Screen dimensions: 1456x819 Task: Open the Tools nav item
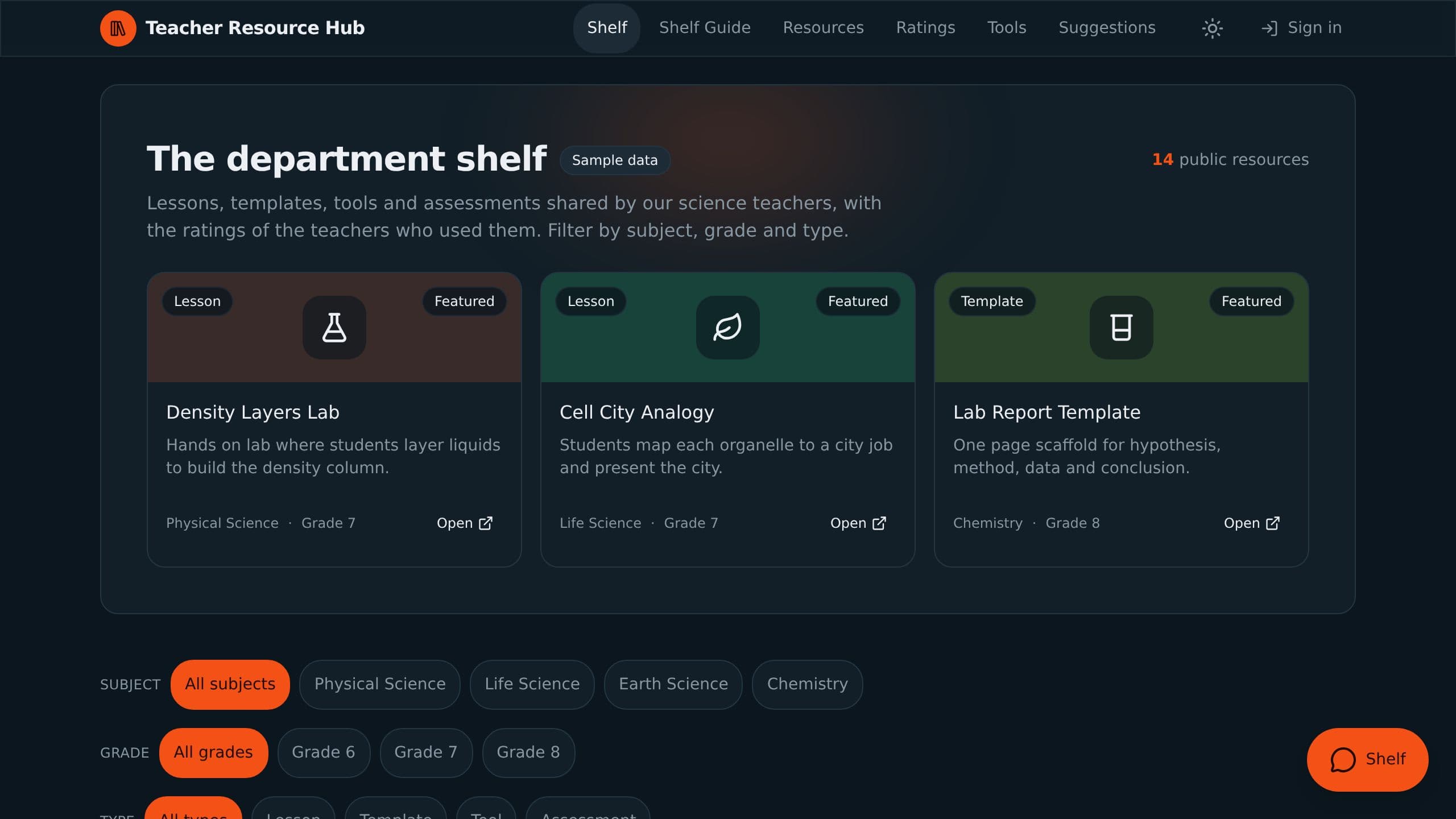(1007, 28)
